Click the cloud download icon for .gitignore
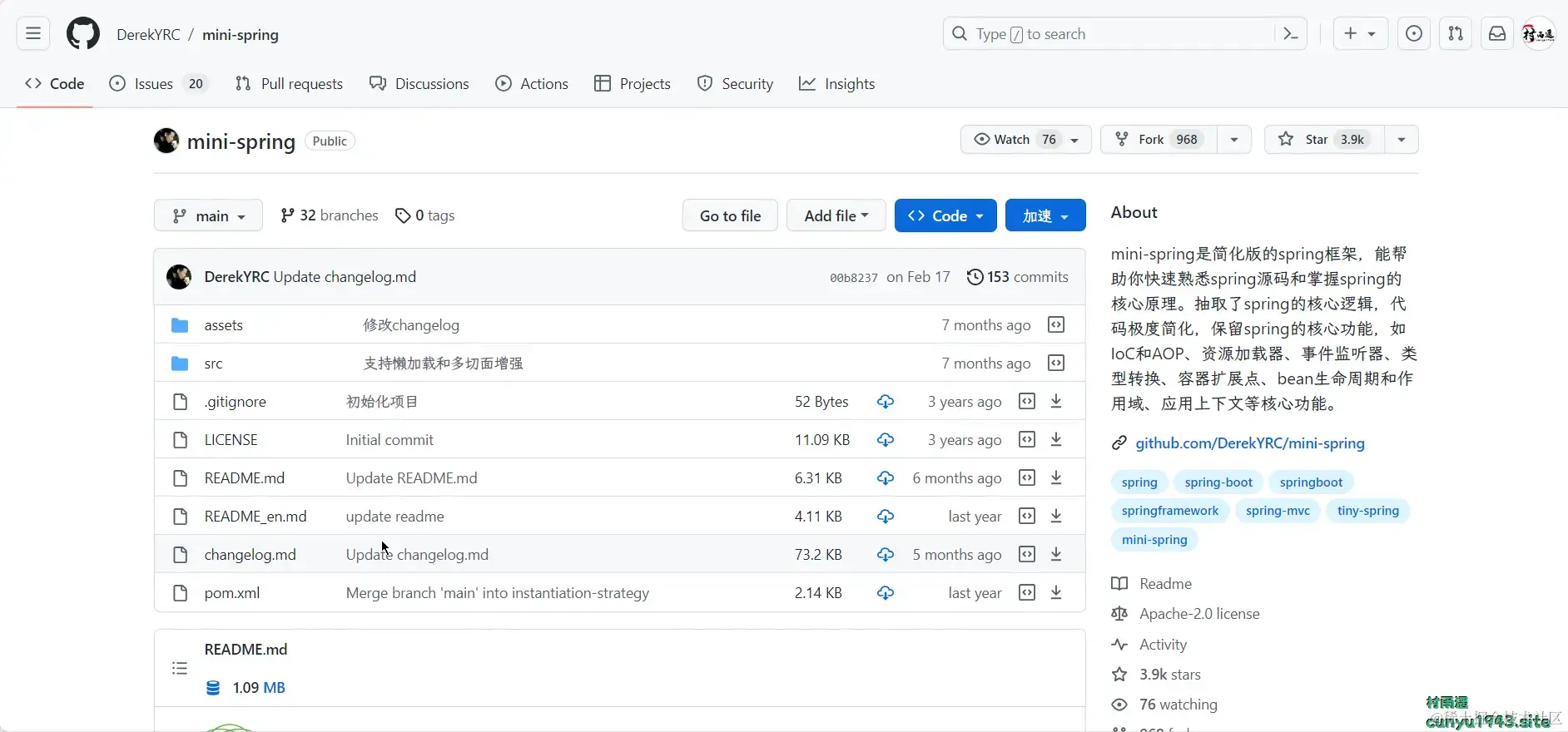The height and width of the screenshot is (732, 1568). 886,402
